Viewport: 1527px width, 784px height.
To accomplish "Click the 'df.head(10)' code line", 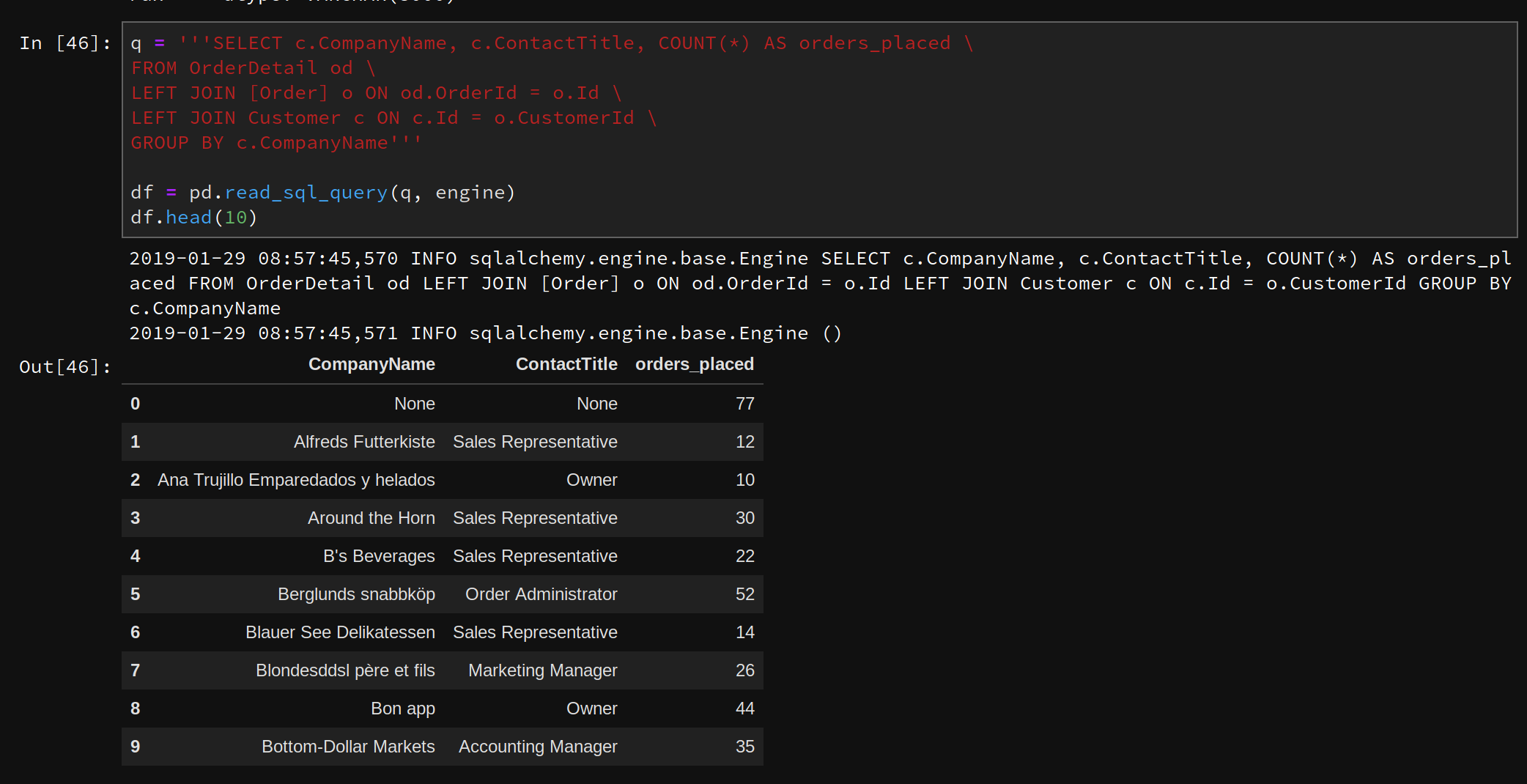I will point(193,218).
